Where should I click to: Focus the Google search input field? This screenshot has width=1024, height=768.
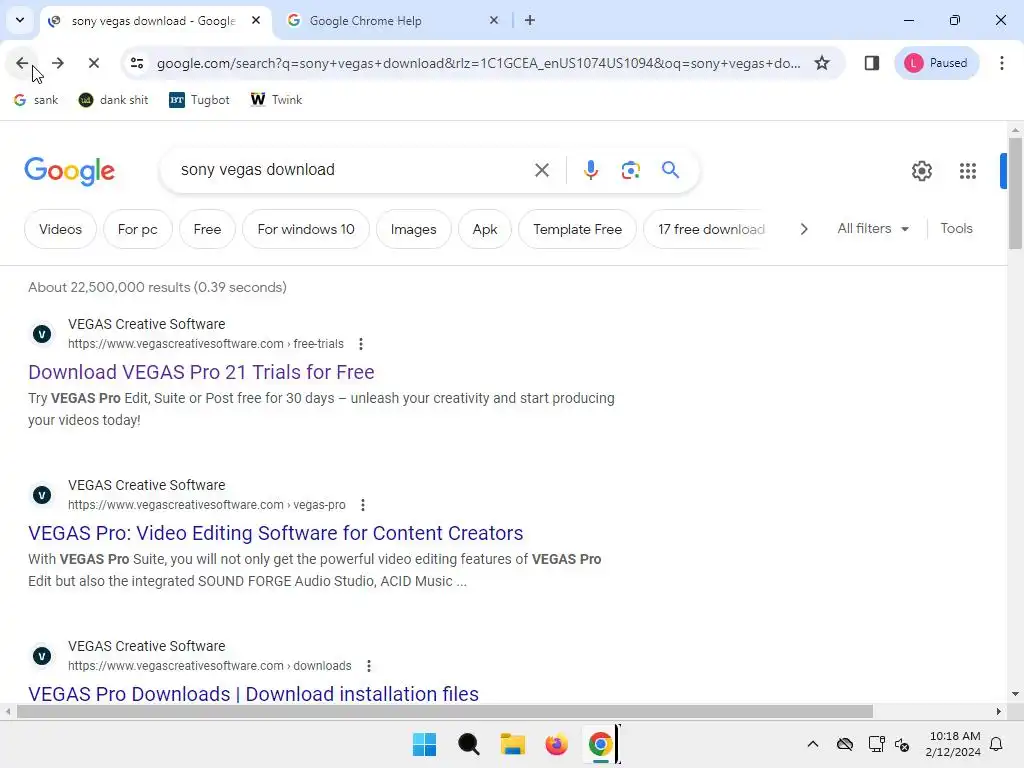[x=353, y=170]
